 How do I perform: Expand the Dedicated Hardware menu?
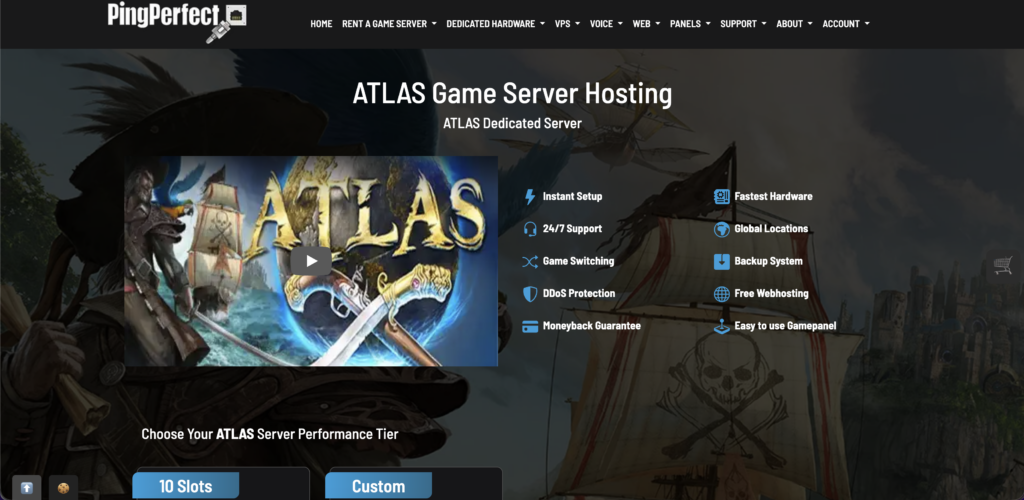(x=495, y=24)
